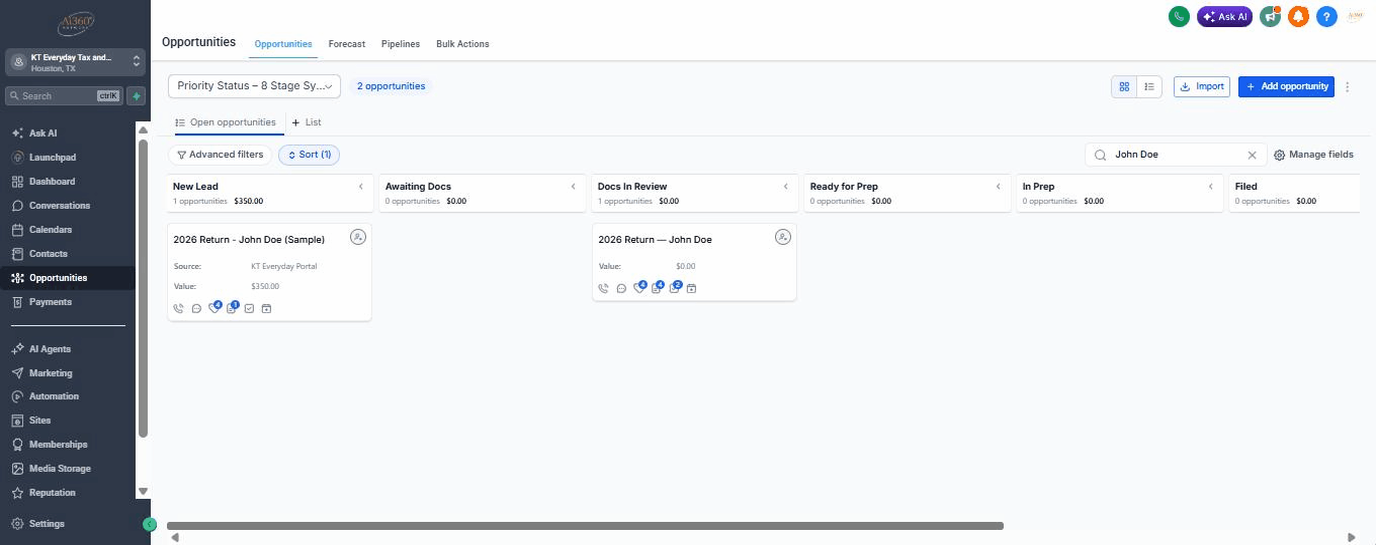The width and height of the screenshot is (1376, 545).
Task: Open tasks icon badge 2 on Docs In Review card
Action: [674, 287]
